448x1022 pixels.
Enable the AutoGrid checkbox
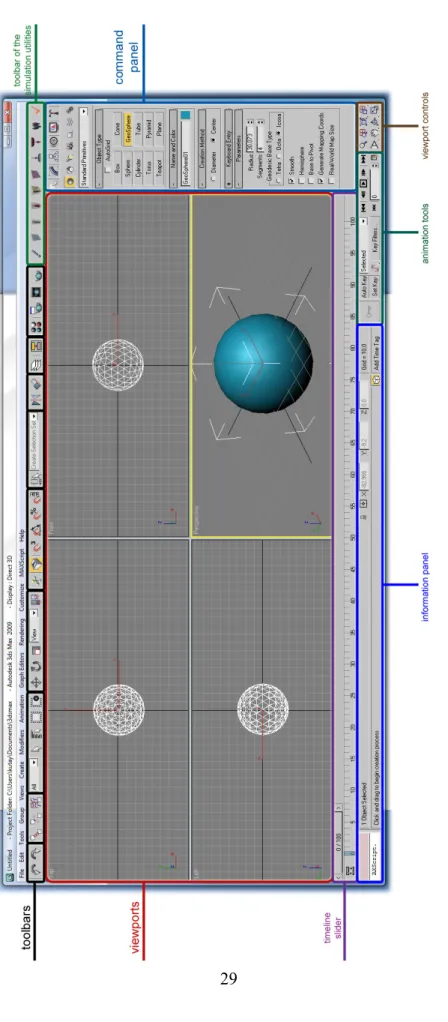click(x=108, y=169)
